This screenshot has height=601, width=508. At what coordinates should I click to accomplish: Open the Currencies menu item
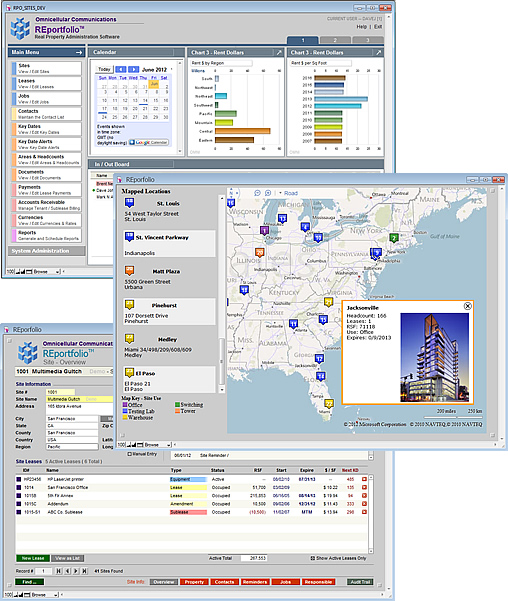pos(46,220)
